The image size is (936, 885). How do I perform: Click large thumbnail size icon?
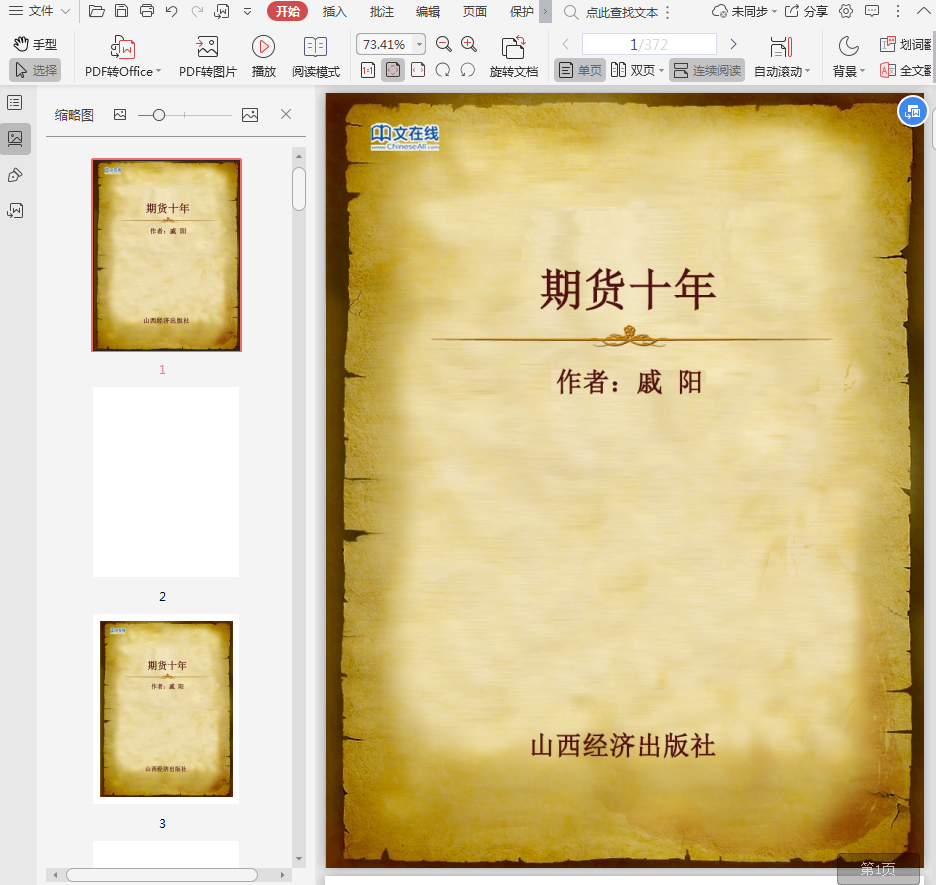coord(250,115)
